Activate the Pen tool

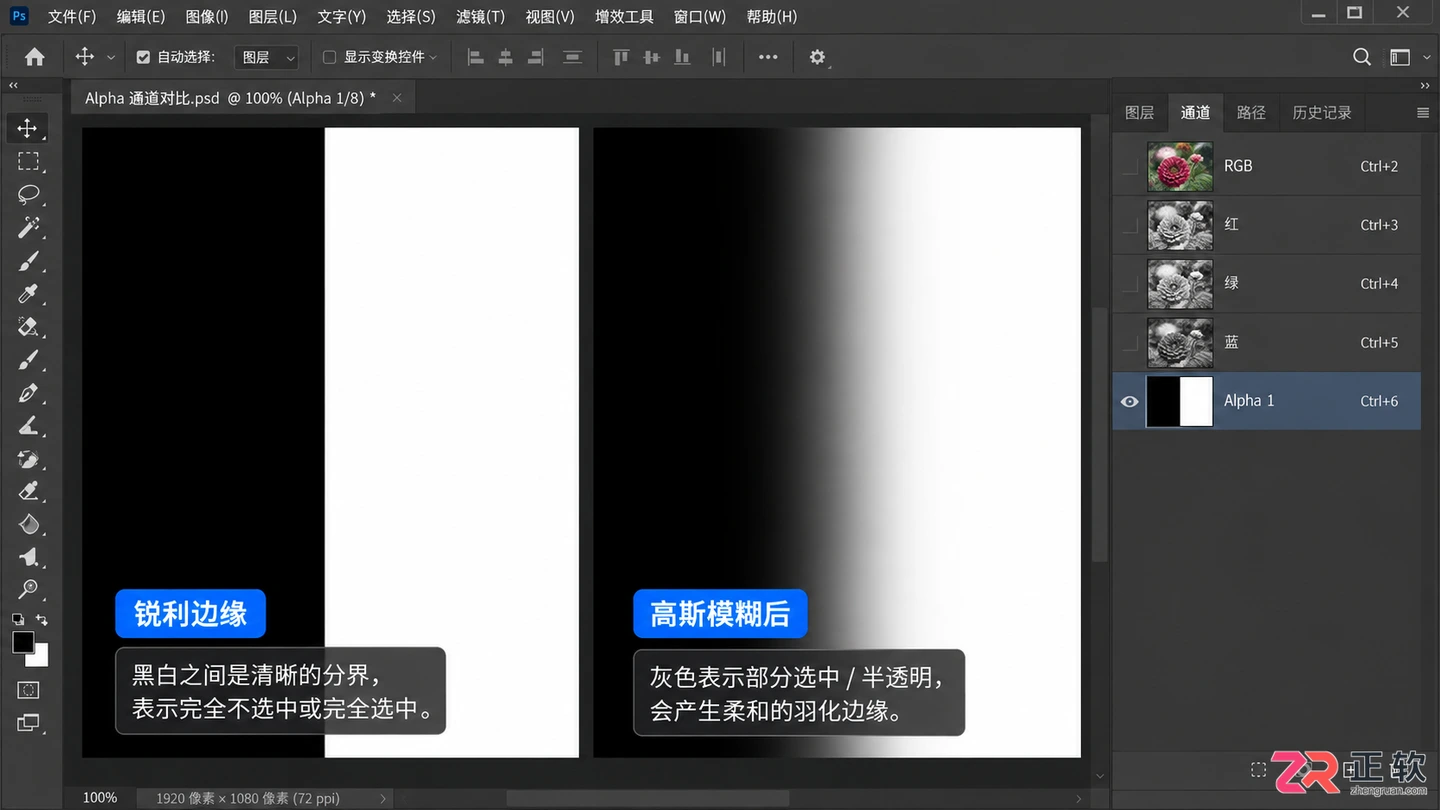pos(28,393)
